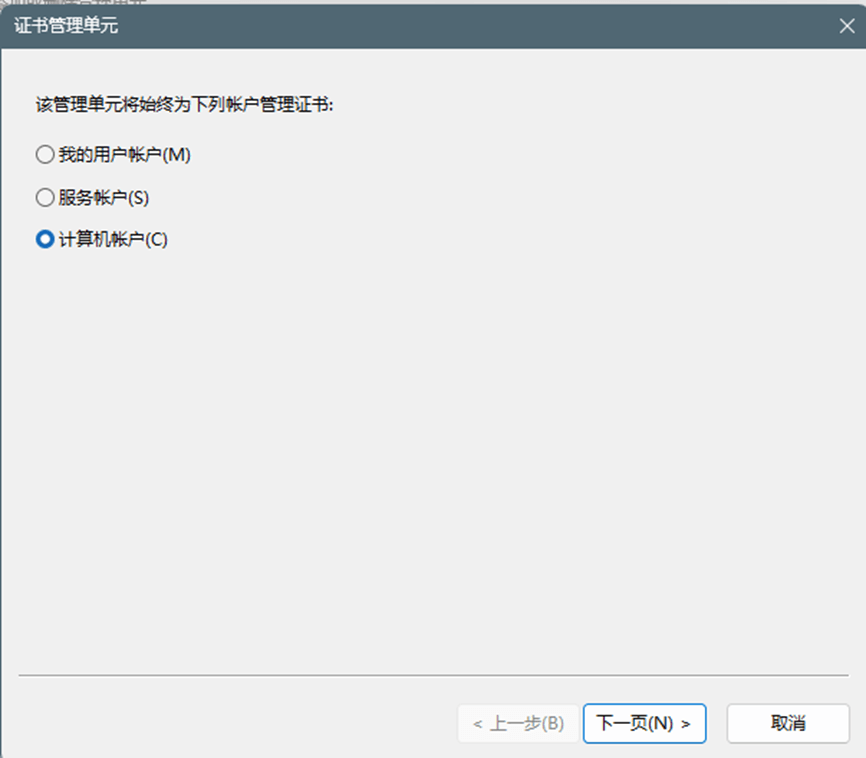Click the circle beside 我的用户帐户(M)

click(45, 154)
